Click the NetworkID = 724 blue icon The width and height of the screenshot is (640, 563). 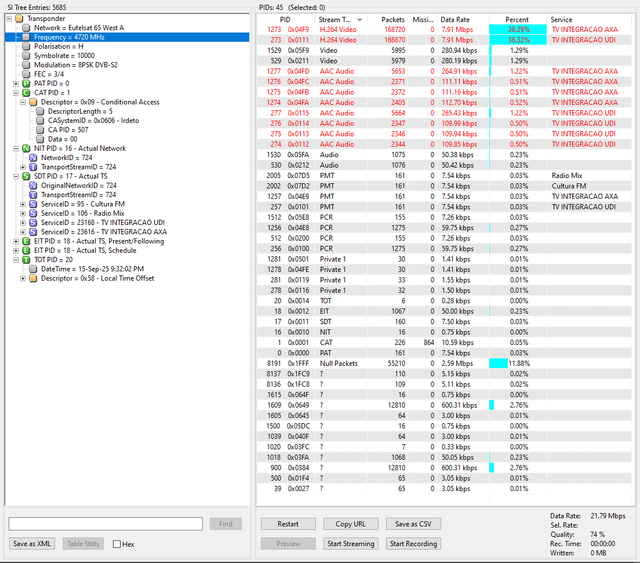tap(33, 158)
